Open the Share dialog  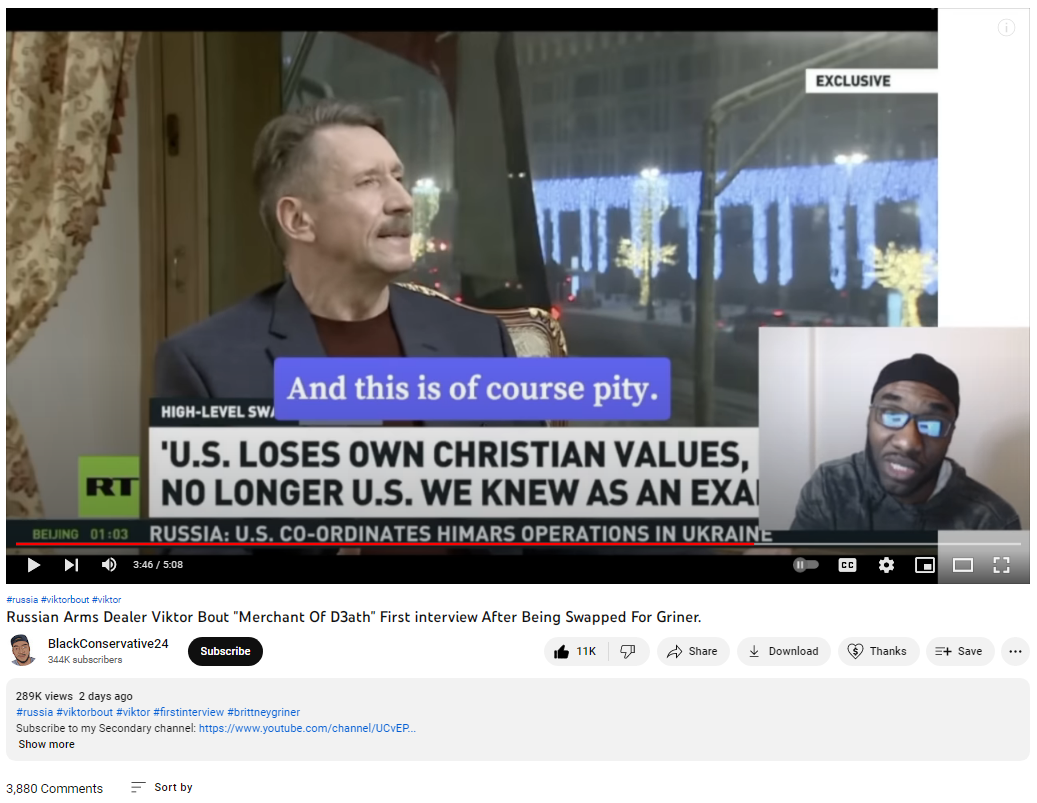692,652
